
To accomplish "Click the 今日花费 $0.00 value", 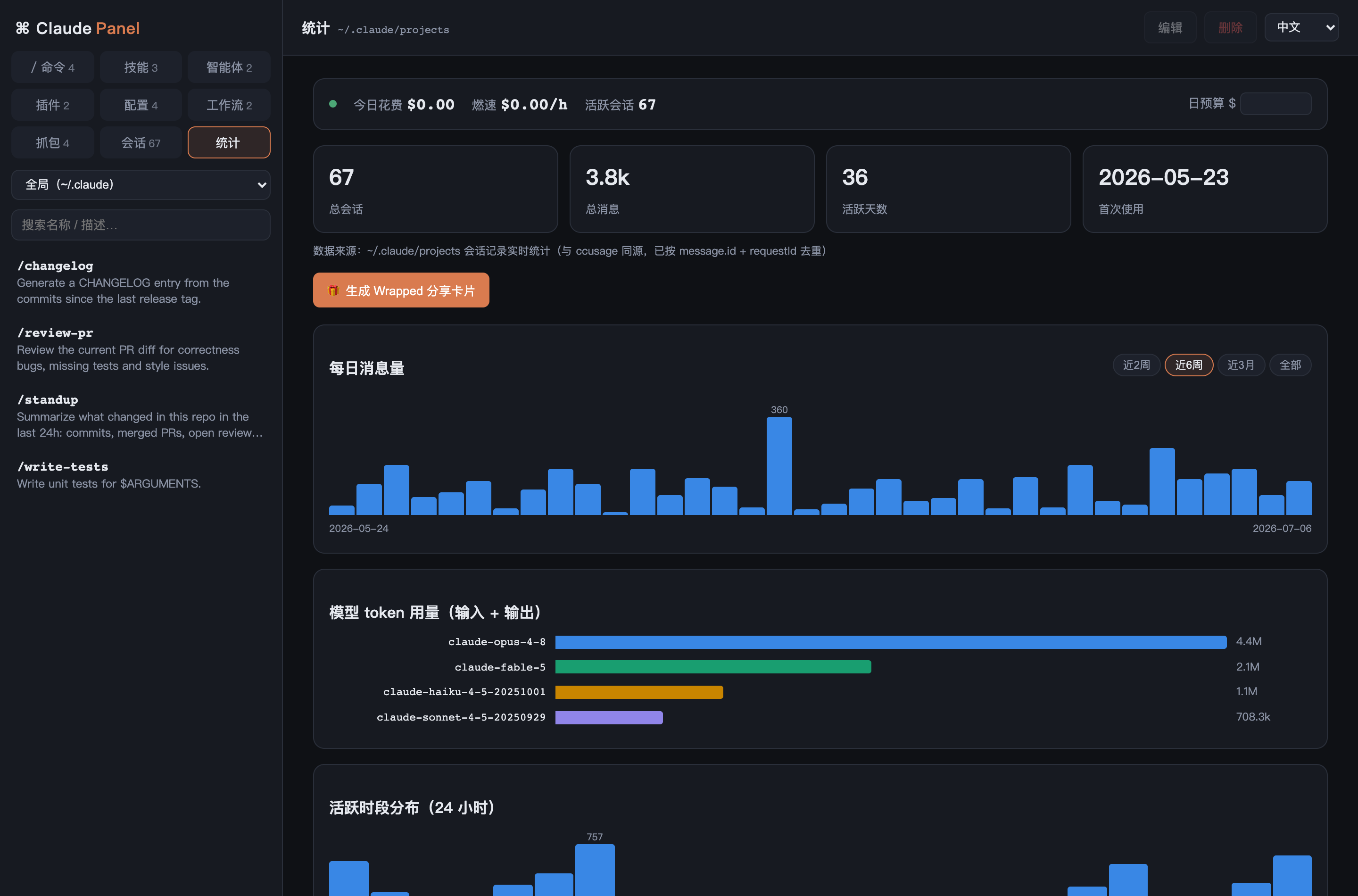I will point(431,105).
